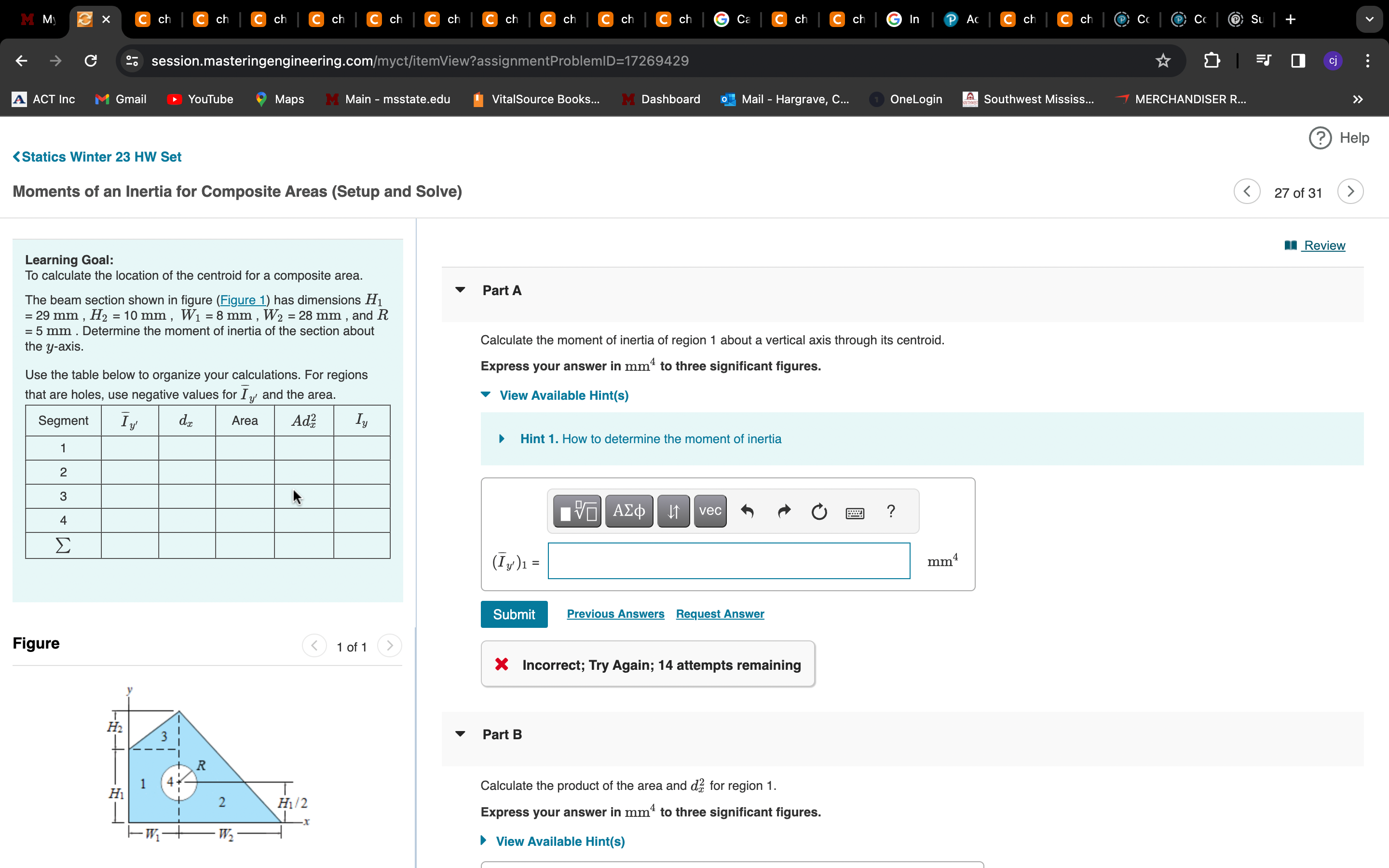Expand Hint 1 on moment of inertia

click(650, 439)
